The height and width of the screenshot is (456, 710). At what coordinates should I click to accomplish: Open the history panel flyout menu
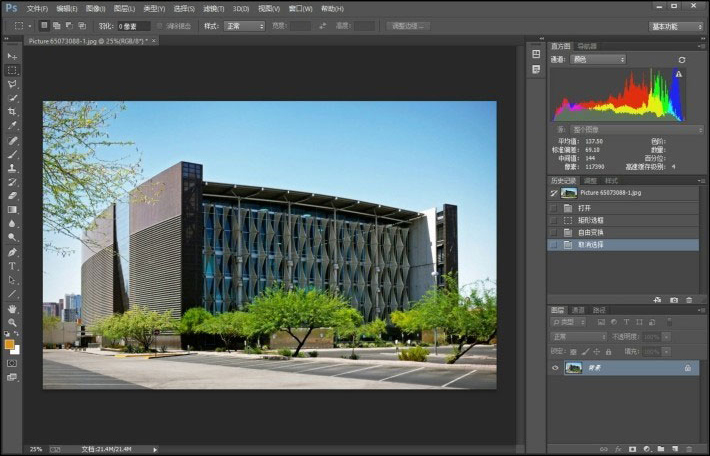(701, 181)
